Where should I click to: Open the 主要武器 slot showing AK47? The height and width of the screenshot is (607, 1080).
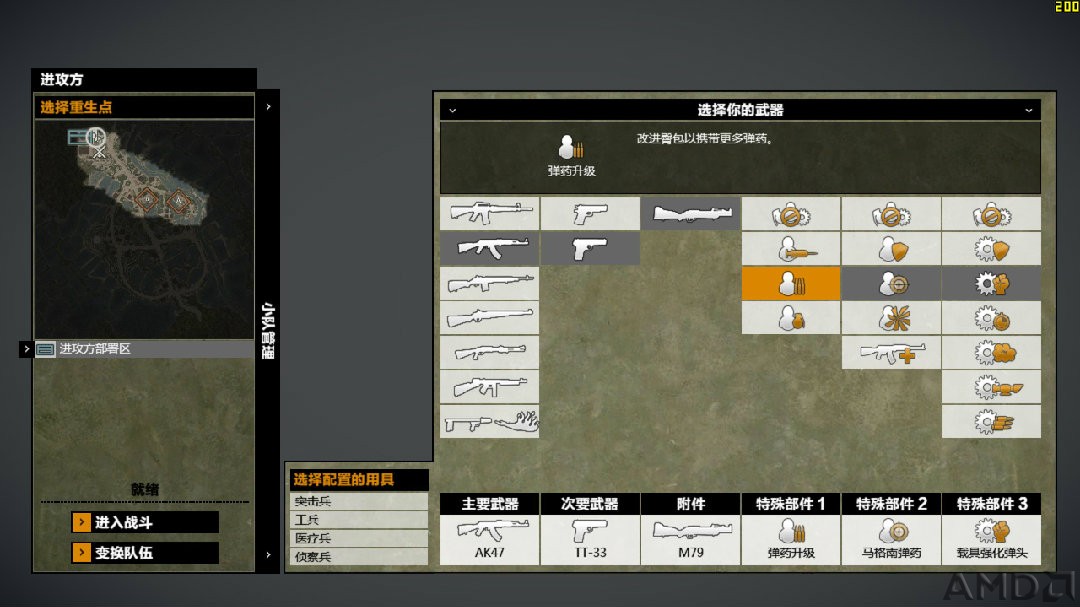click(x=489, y=539)
